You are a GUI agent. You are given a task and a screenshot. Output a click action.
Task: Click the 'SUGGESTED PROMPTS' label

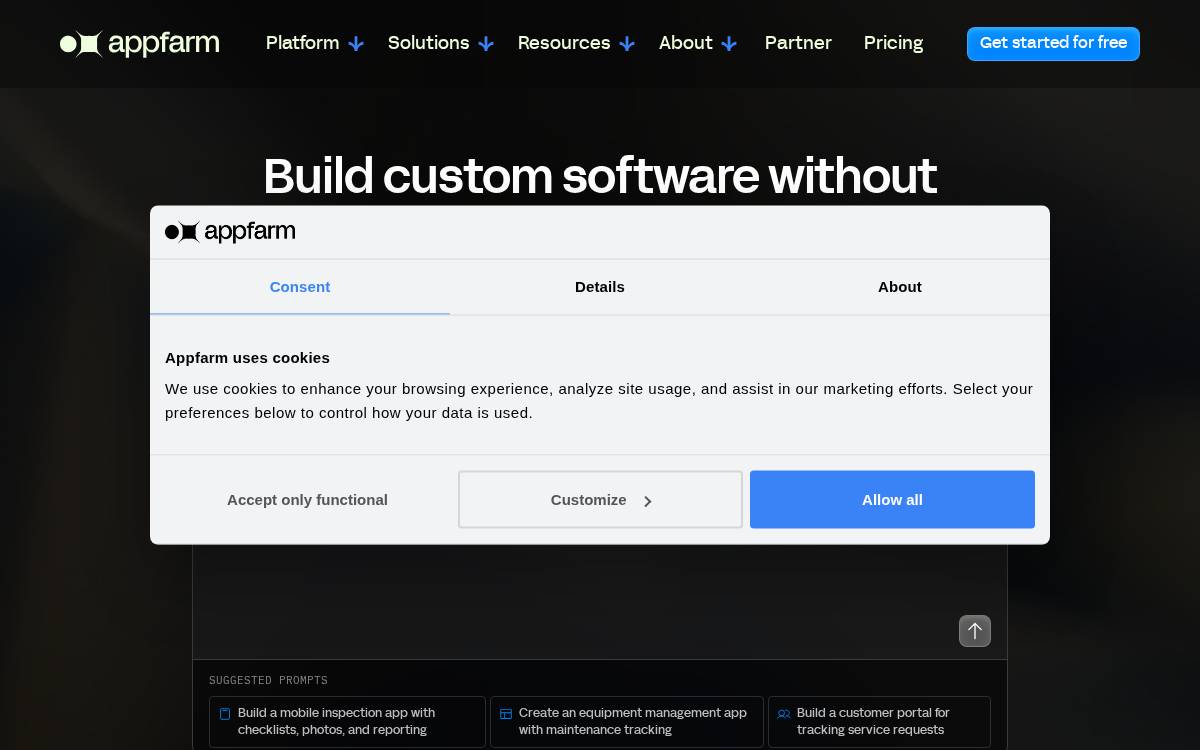(268, 680)
